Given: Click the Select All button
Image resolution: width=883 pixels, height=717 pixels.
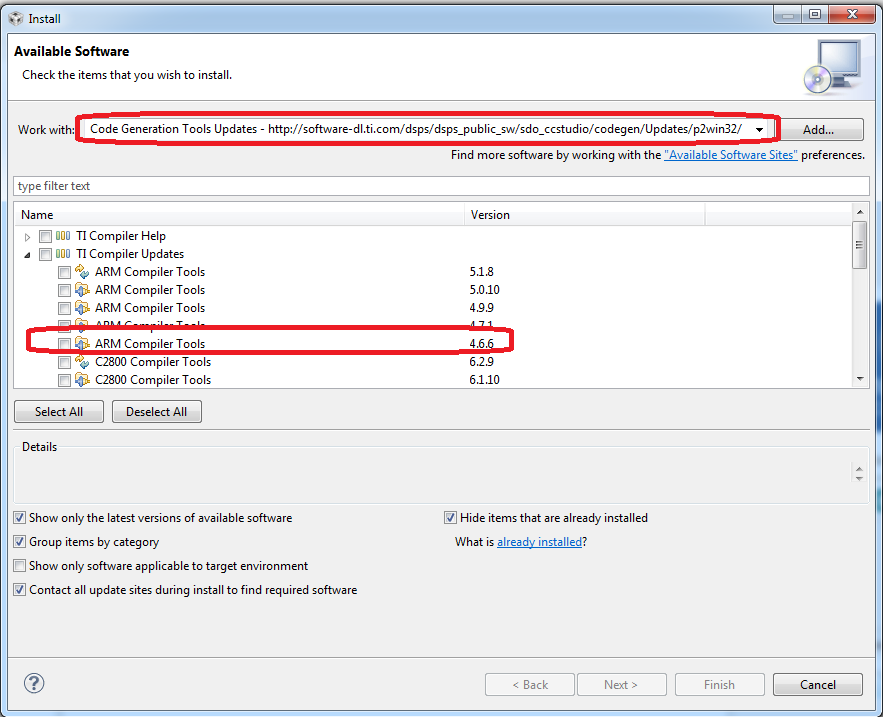Looking at the screenshot, I should 59,412.
